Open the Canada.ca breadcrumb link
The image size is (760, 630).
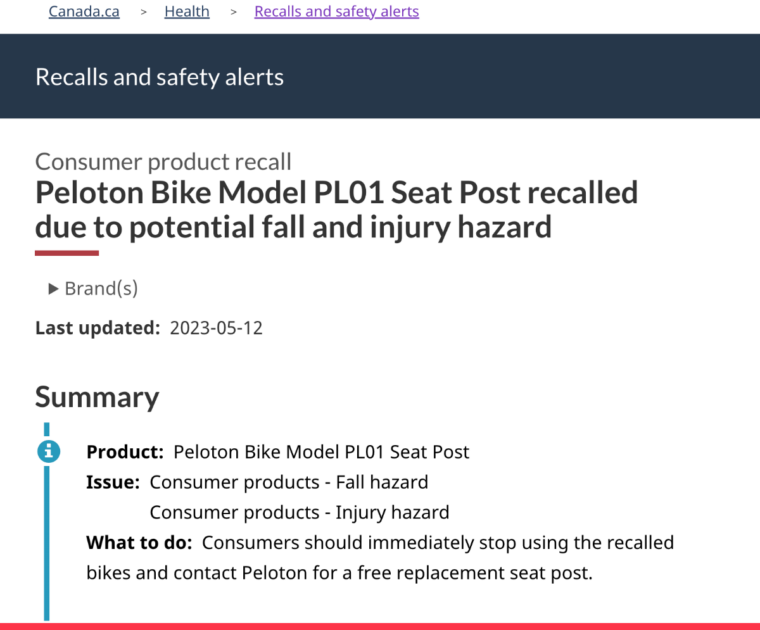tap(84, 12)
